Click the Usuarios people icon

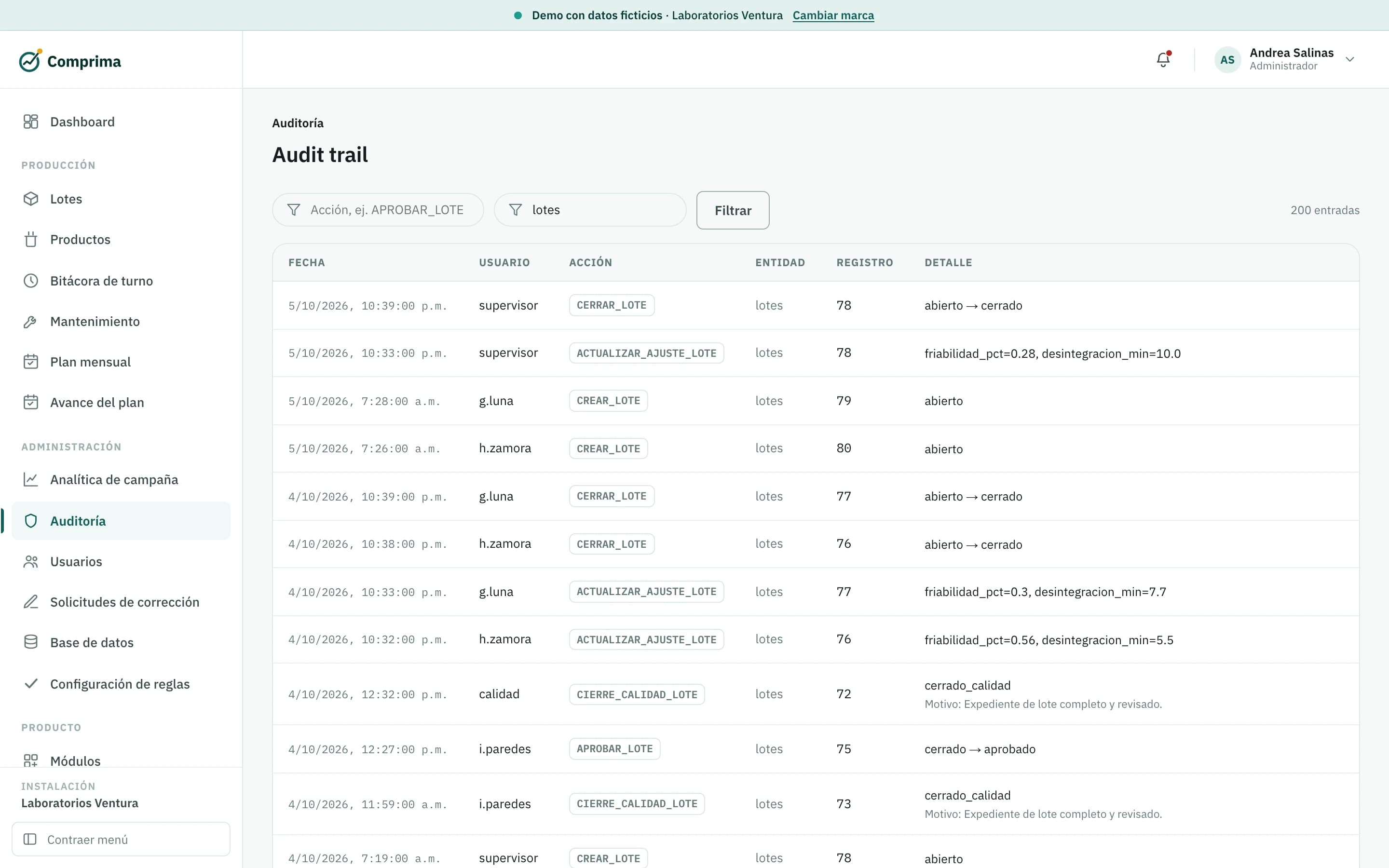(x=30, y=561)
